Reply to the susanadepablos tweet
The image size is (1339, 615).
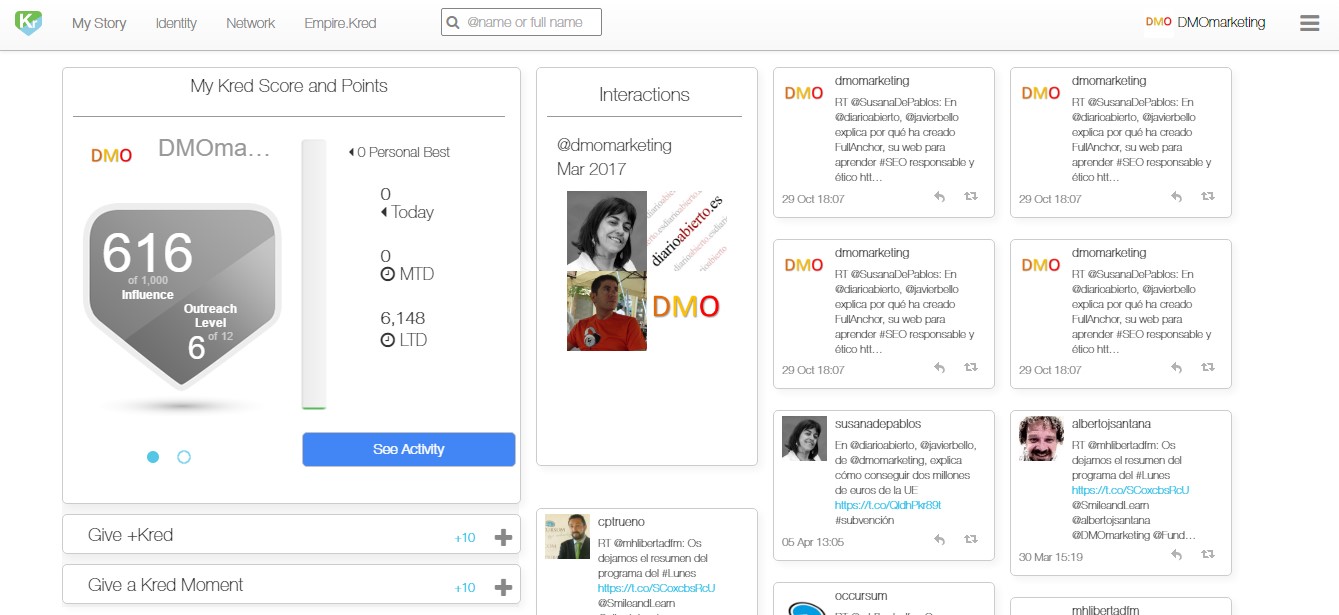tap(939, 540)
